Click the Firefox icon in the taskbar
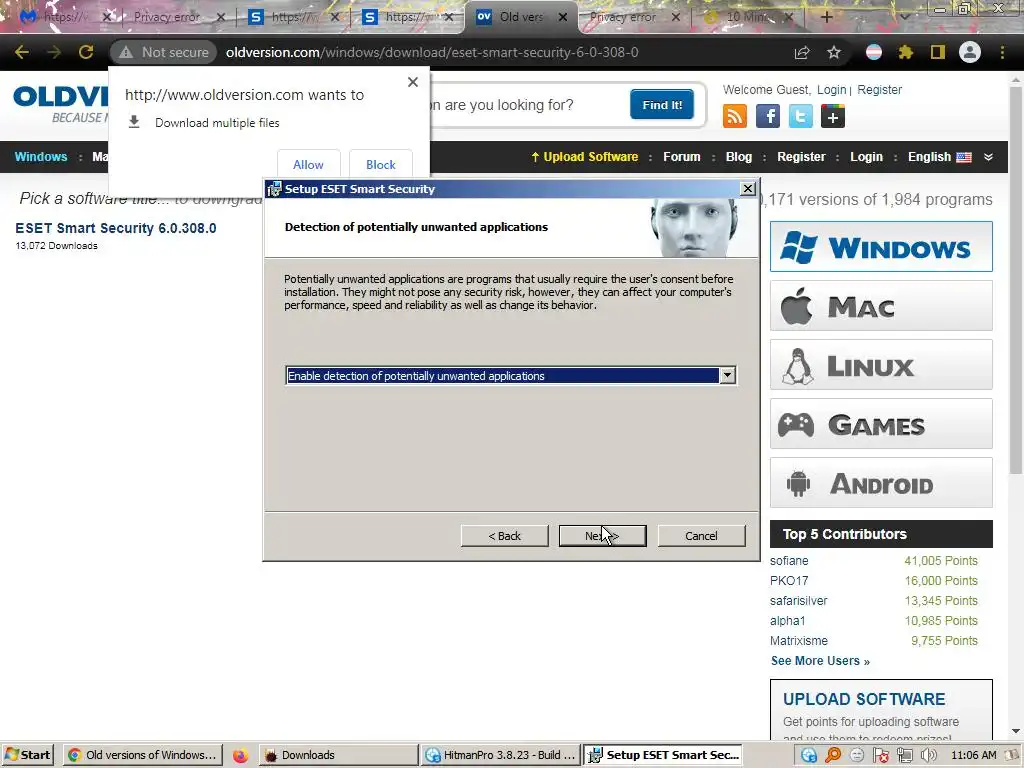 click(240, 755)
